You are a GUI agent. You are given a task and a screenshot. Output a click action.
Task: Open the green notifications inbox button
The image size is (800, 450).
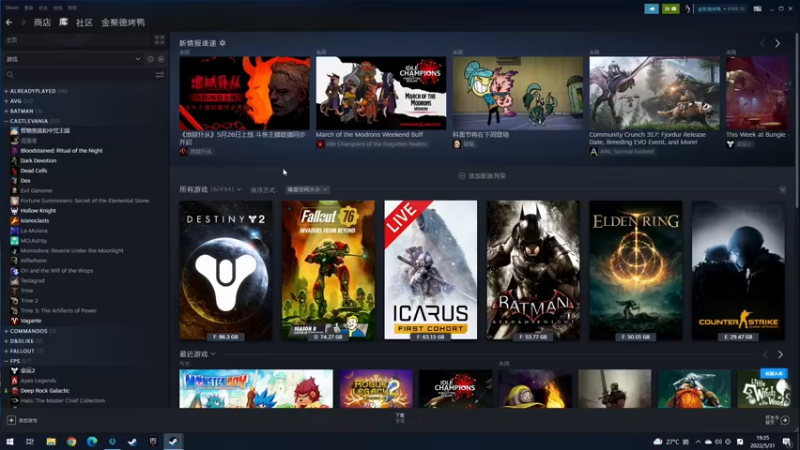(x=670, y=9)
